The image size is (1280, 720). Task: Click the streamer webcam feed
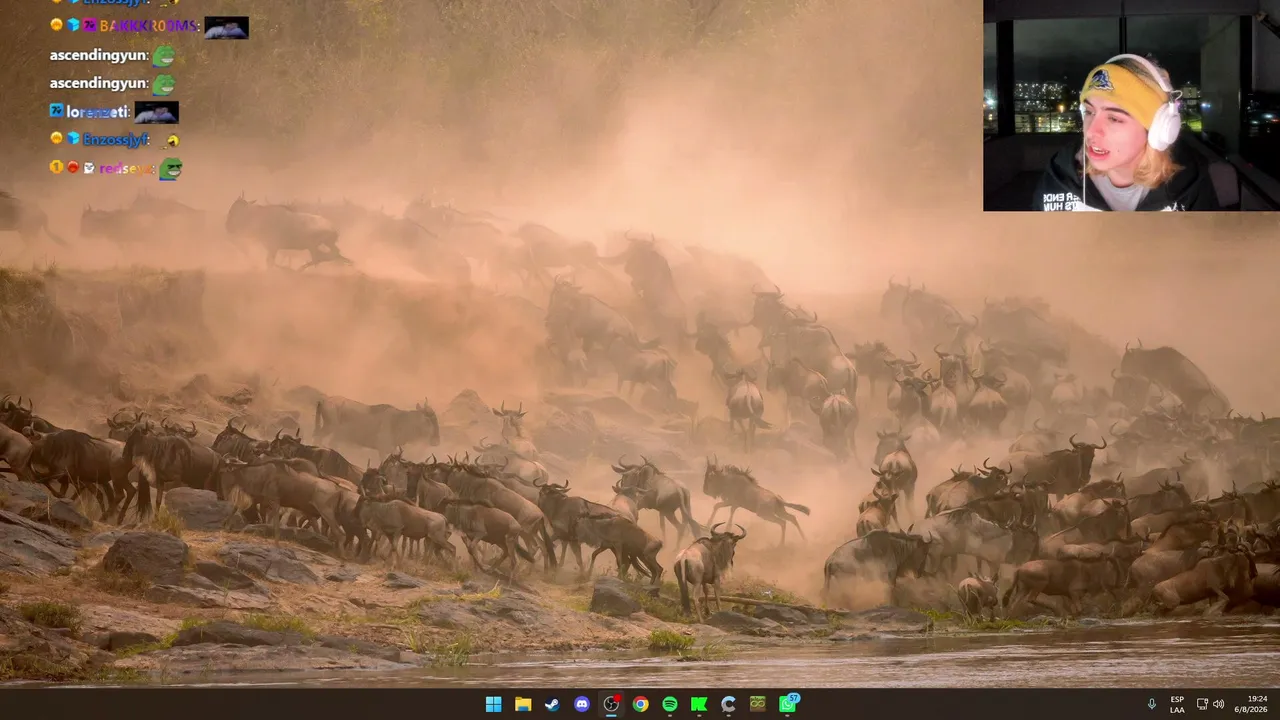(1131, 106)
